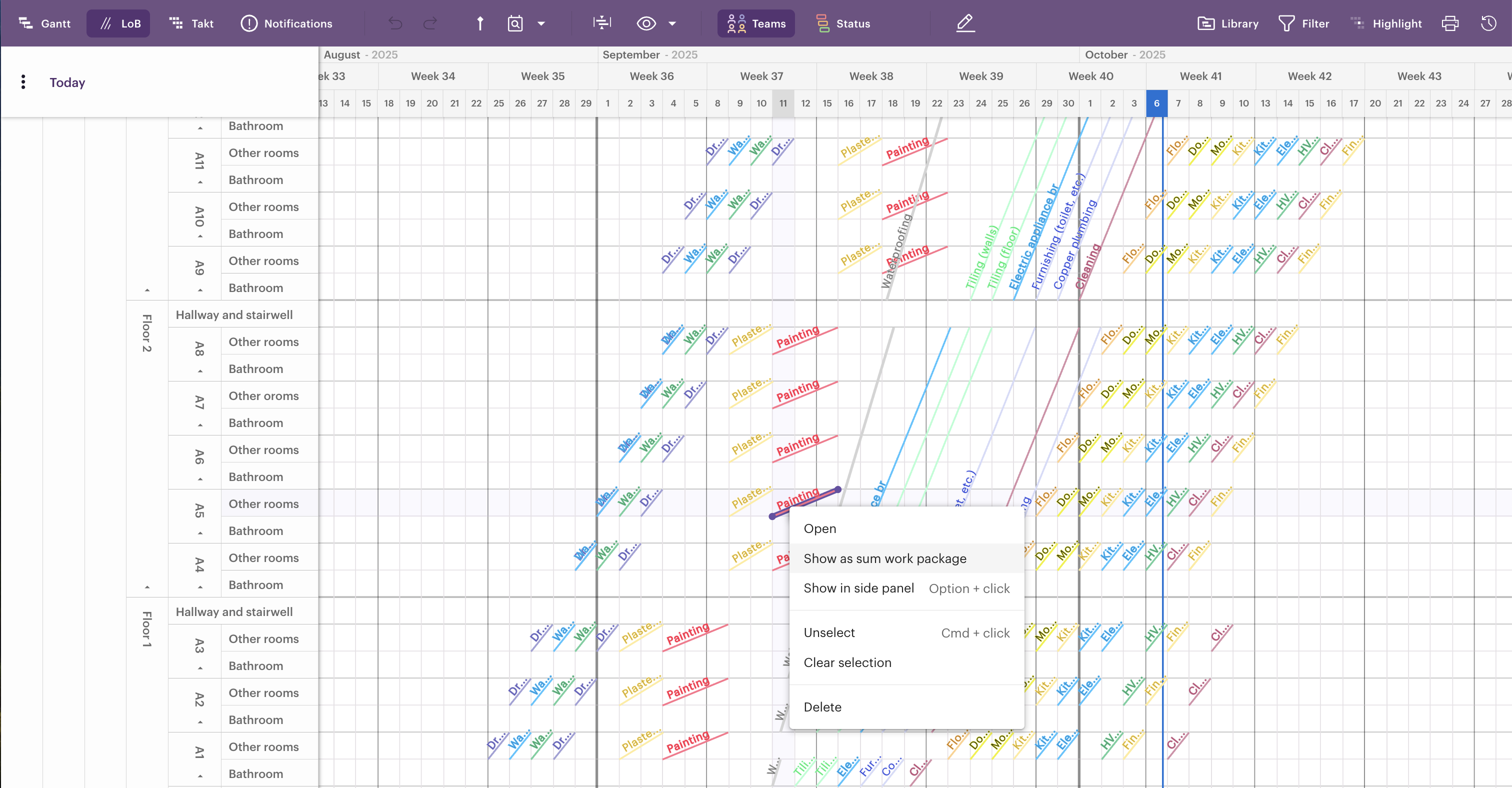The height and width of the screenshot is (788, 1512).
Task: Open the dropdown arrow beside eye icon
Action: [672, 23]
